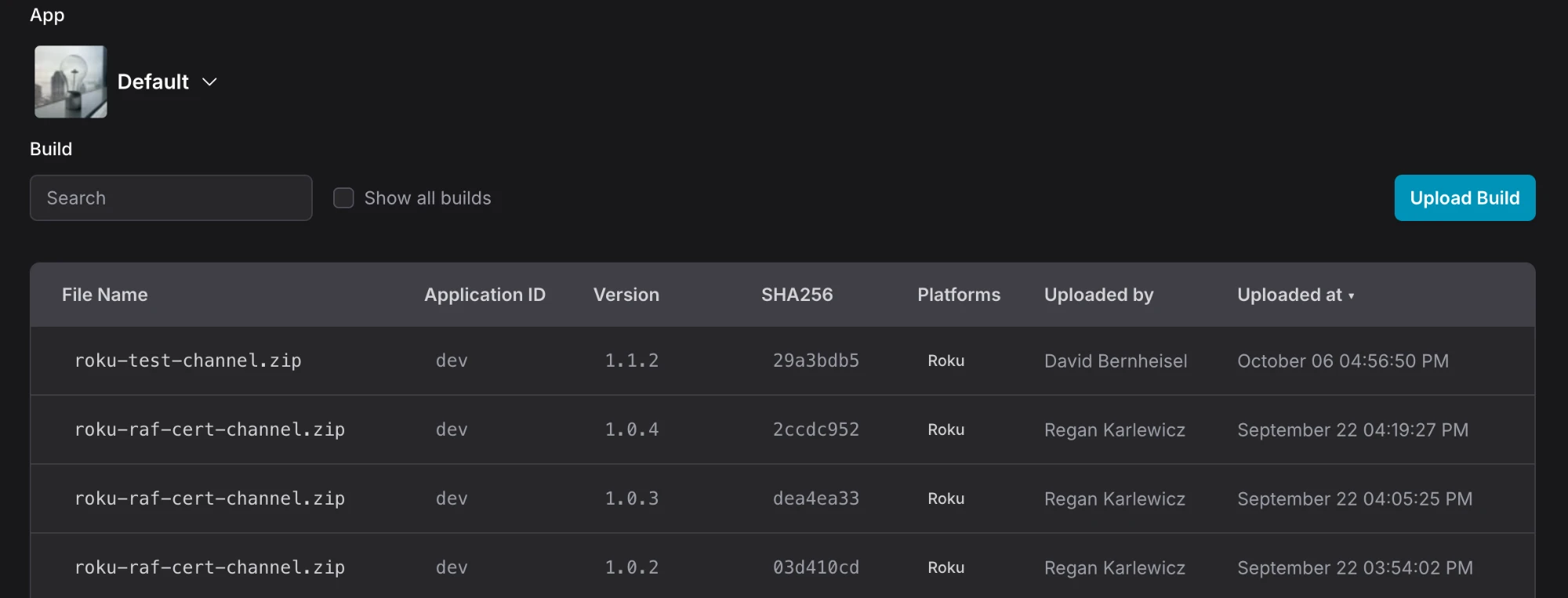Screen dimensions: 1568x598
Task: Focus the build Search field
Action: pos(171,198)
